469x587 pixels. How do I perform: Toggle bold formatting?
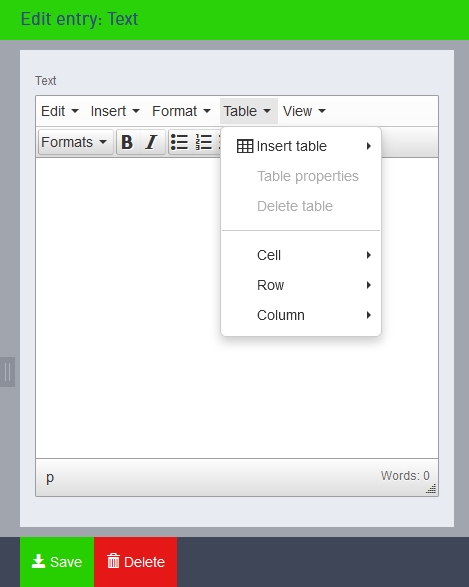tap(127, 142)
